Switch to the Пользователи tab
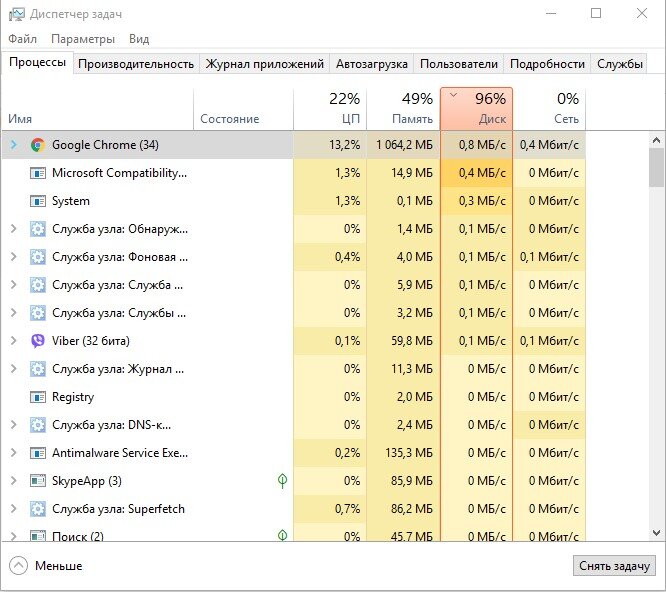The height and width of the screenshot is (592, 666). click(x=459, y=64)
